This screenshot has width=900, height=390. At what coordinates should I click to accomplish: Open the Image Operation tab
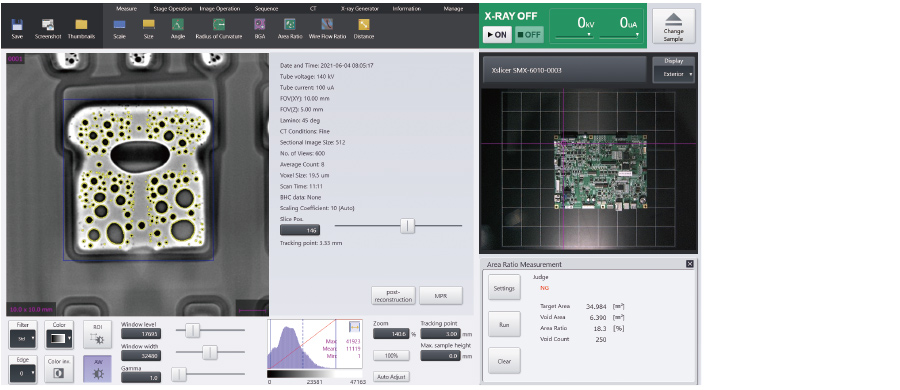(x=220, y=9)
